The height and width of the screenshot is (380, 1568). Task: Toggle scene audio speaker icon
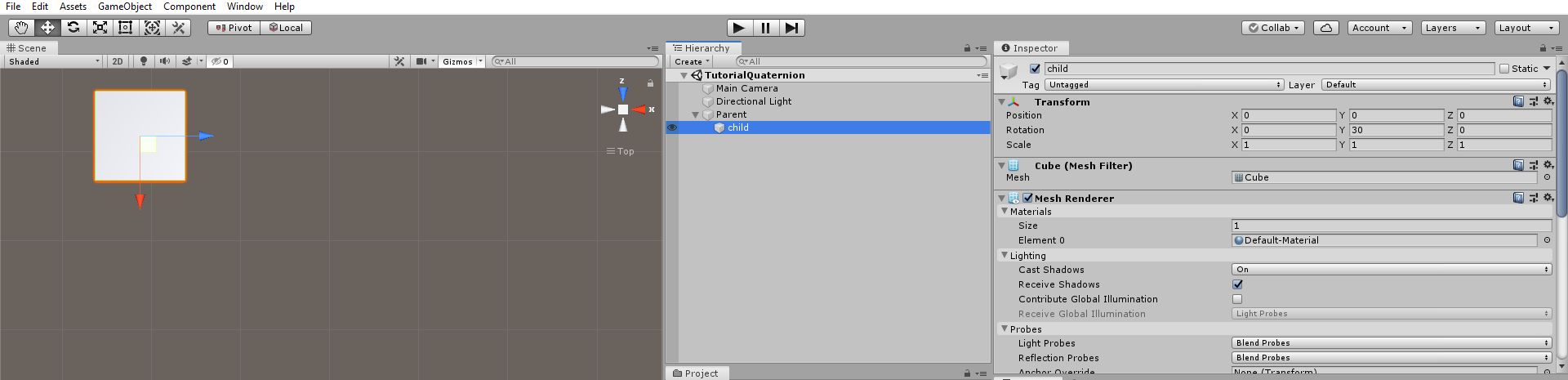click(165, 61)
